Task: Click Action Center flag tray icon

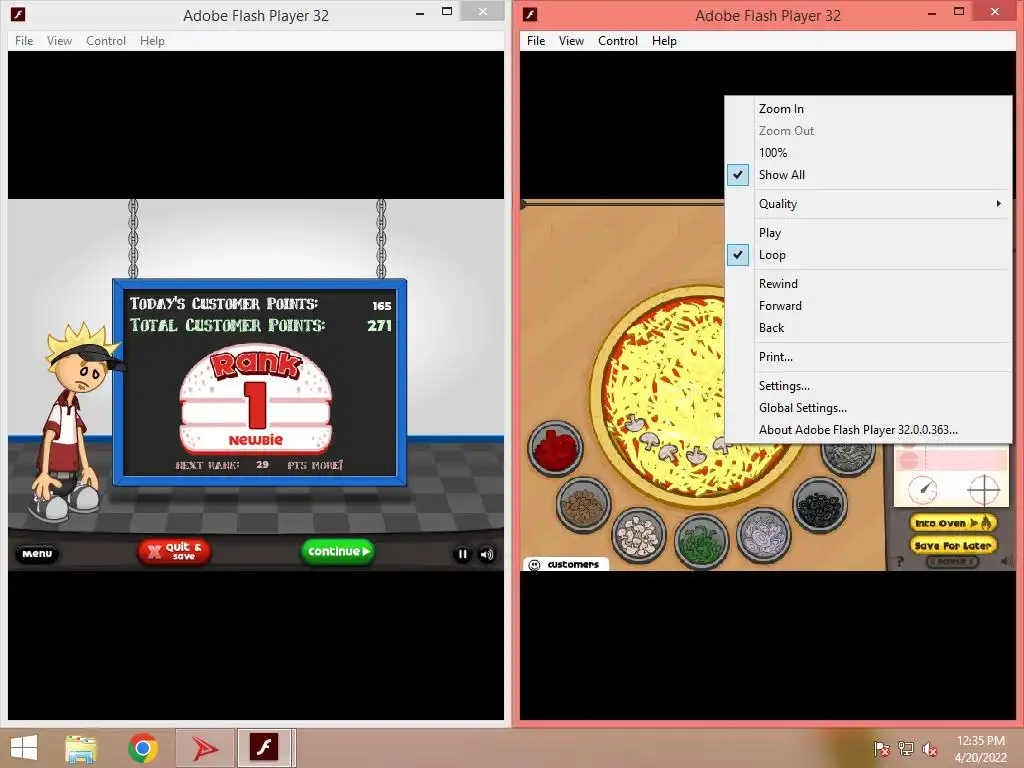Action: click(x=882, y=748)
